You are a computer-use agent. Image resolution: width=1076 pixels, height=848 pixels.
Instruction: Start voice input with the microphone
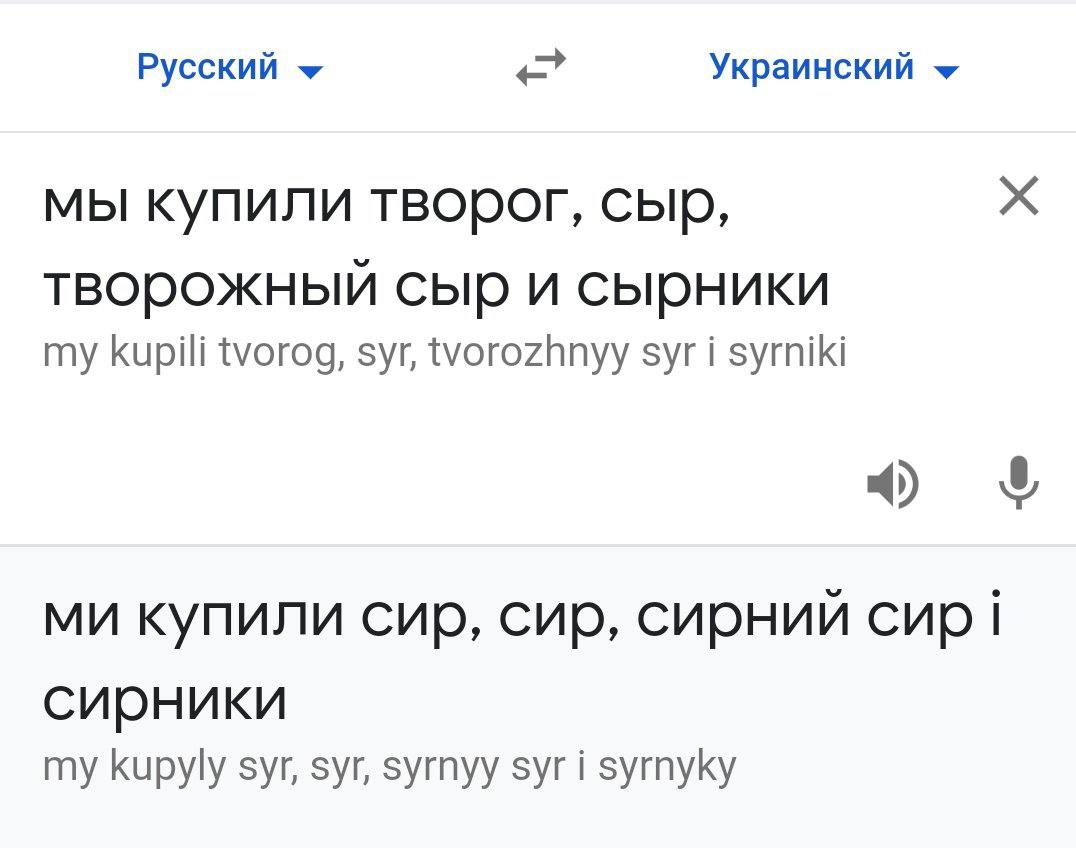(x=1019, y=482)
